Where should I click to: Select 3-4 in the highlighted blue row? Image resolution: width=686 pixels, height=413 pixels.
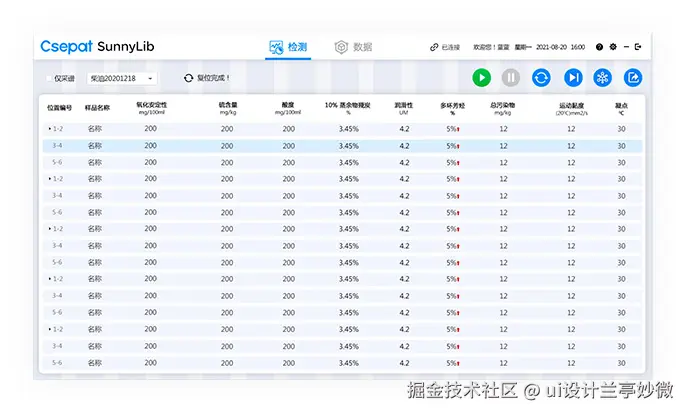point(57,146)
